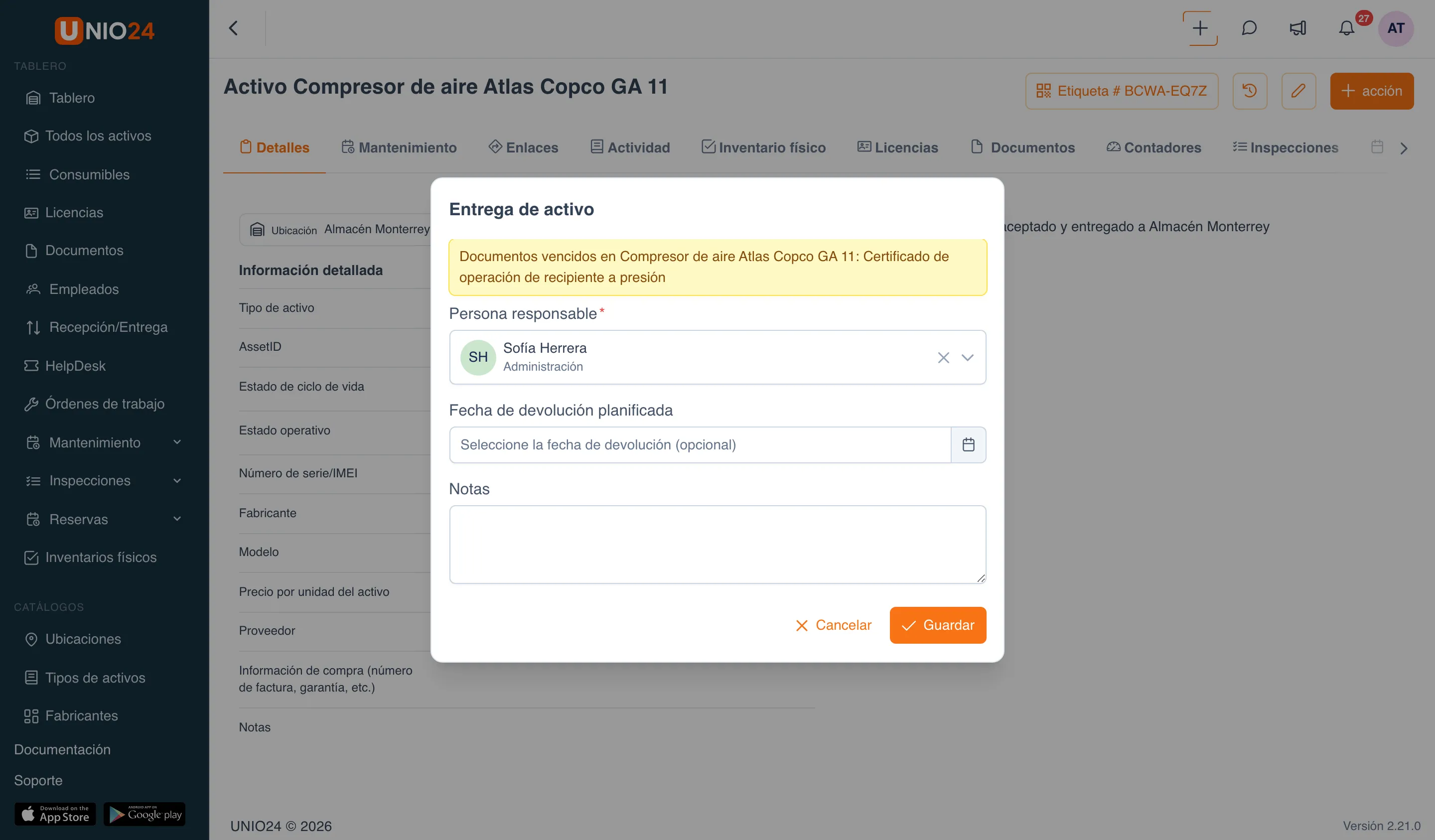The height and width of the screenshot is (840, 1435).
Task: Expand Inspecciones sidebar submenu chevron
Action: click(177, 481)
